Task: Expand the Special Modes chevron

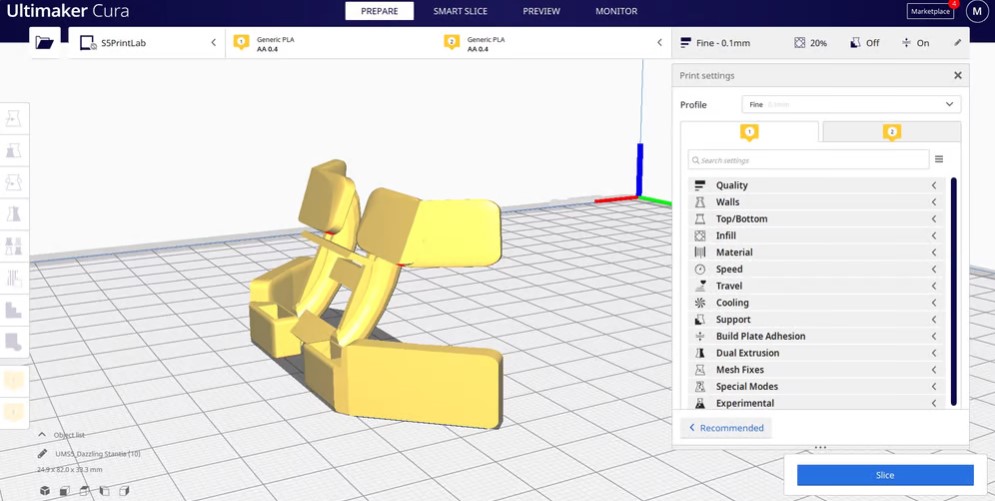Action: point(934,386)
